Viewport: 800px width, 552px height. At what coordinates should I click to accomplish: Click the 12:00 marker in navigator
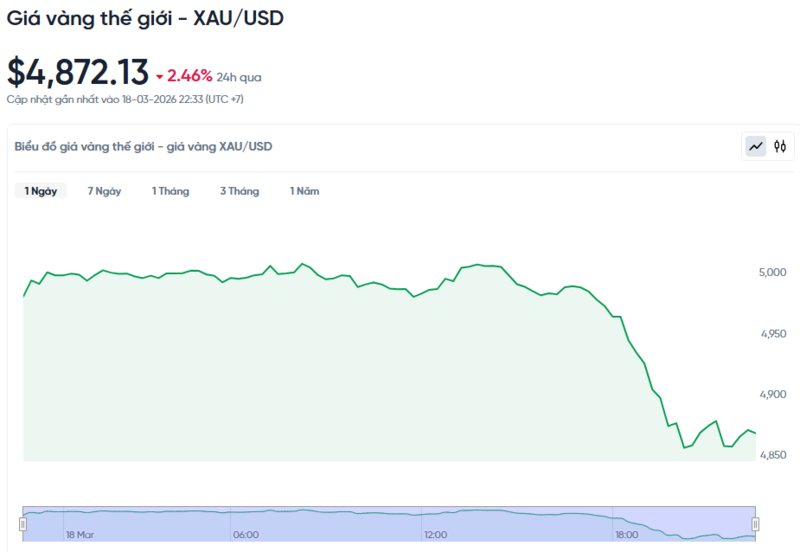click(435, 535)
